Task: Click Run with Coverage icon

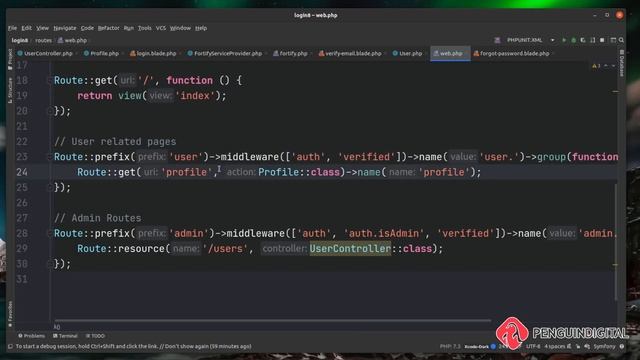Action: 583,40
